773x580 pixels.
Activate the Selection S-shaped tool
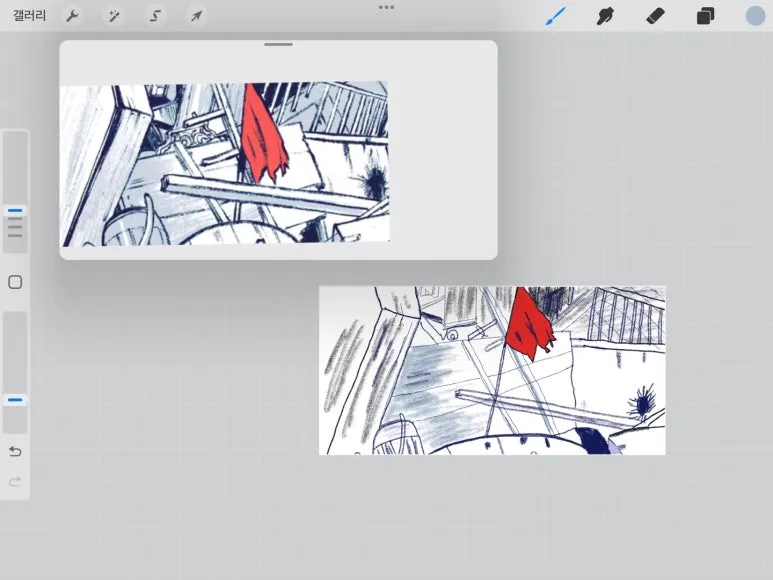pos(155,16)
